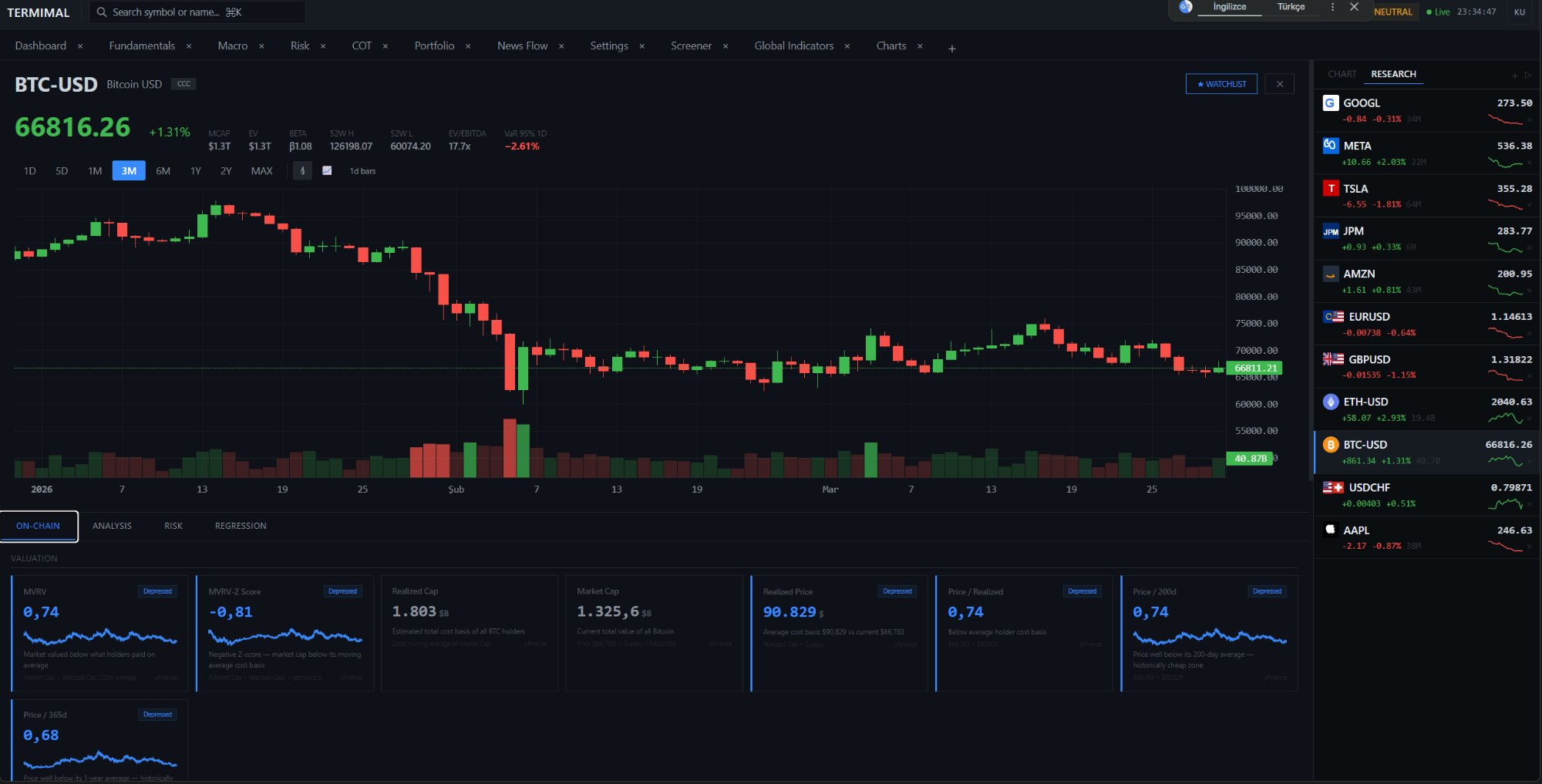1542x784 pixels.
Task: Click the Tesla logo in the watchlist
Action: coord(1331,188)
